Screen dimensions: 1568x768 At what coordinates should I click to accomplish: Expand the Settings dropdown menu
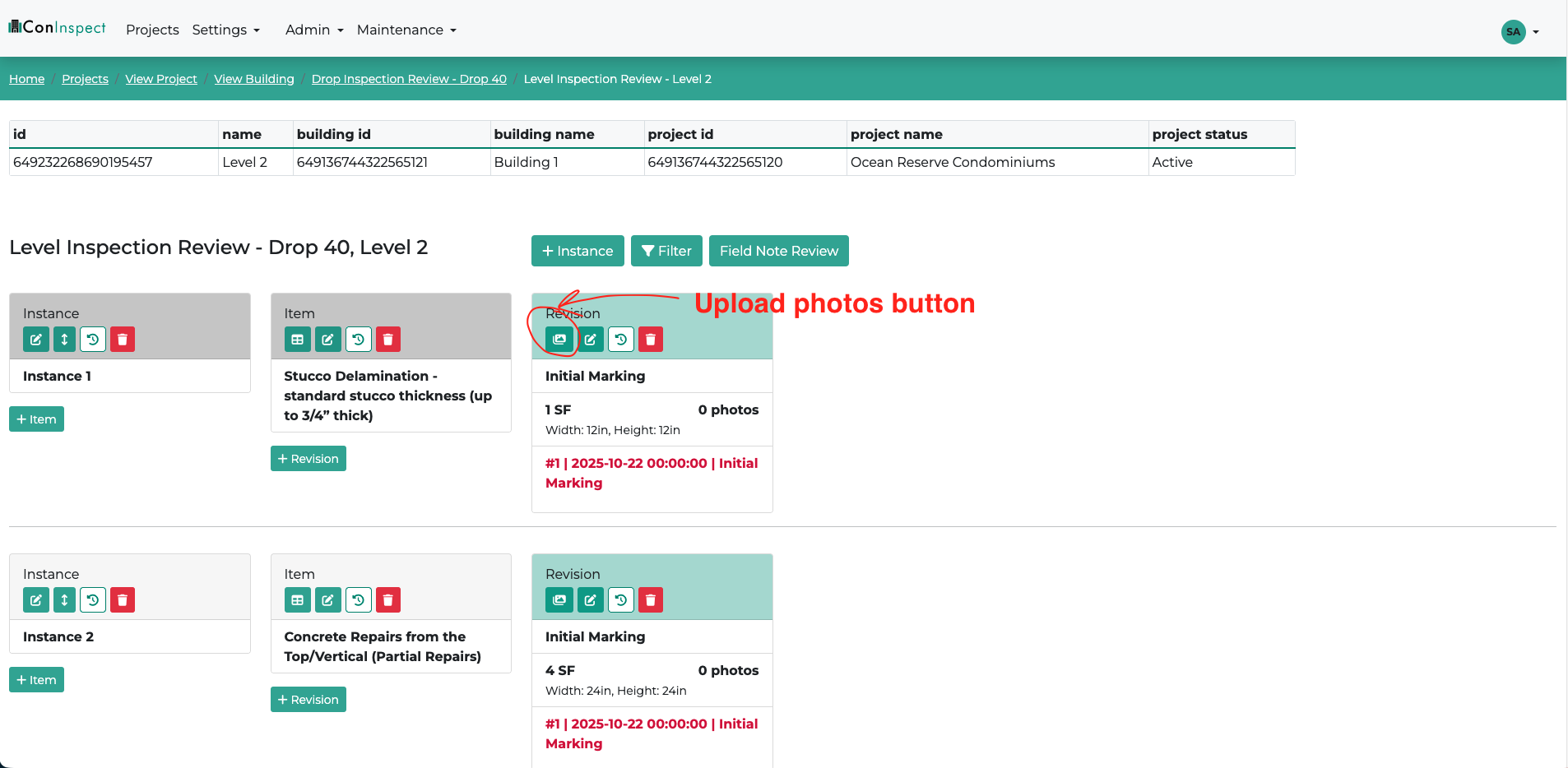(225, 30)
